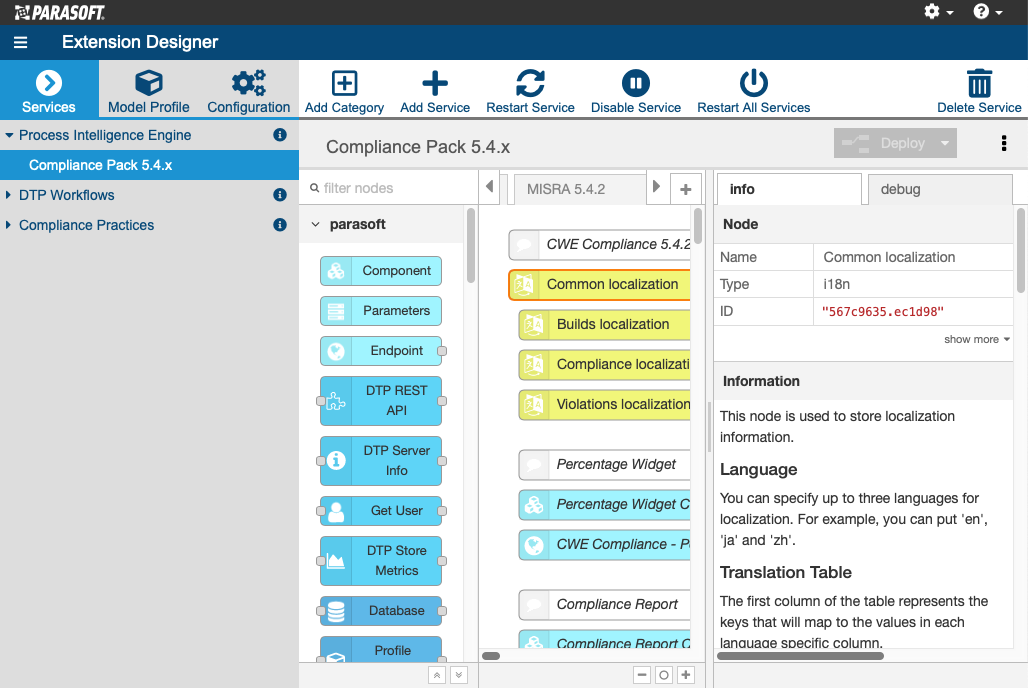Focus the filter nodes search field

click(x=391, y=188)
